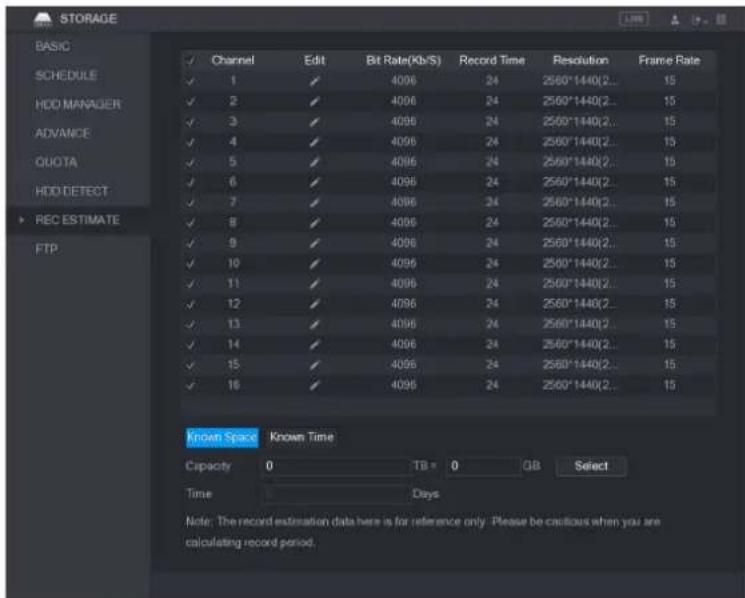Click the Channel column header

point(233,61)
